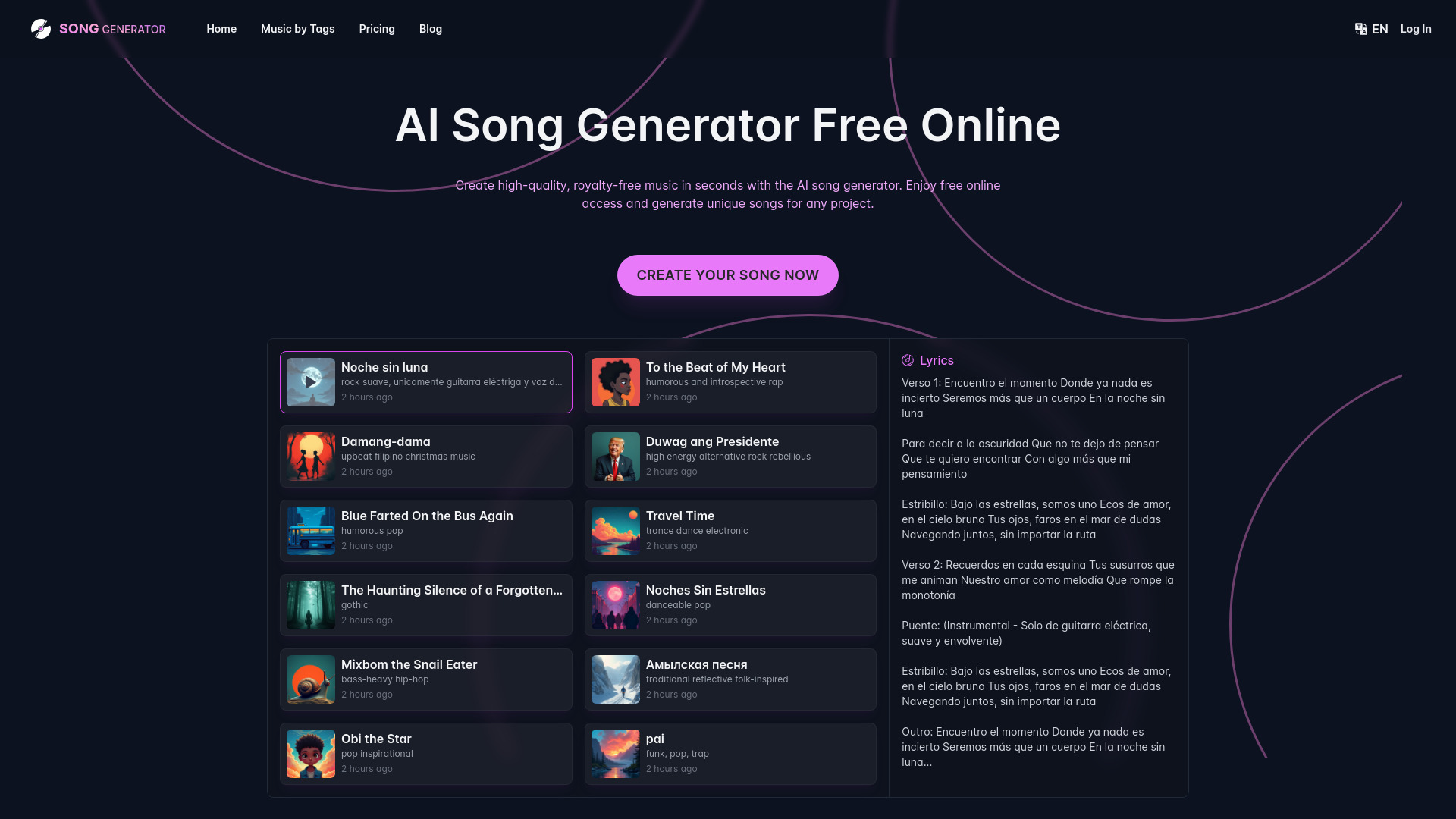Select the Blog navigation tab
1456x819 pixels.
coord(430,28)
